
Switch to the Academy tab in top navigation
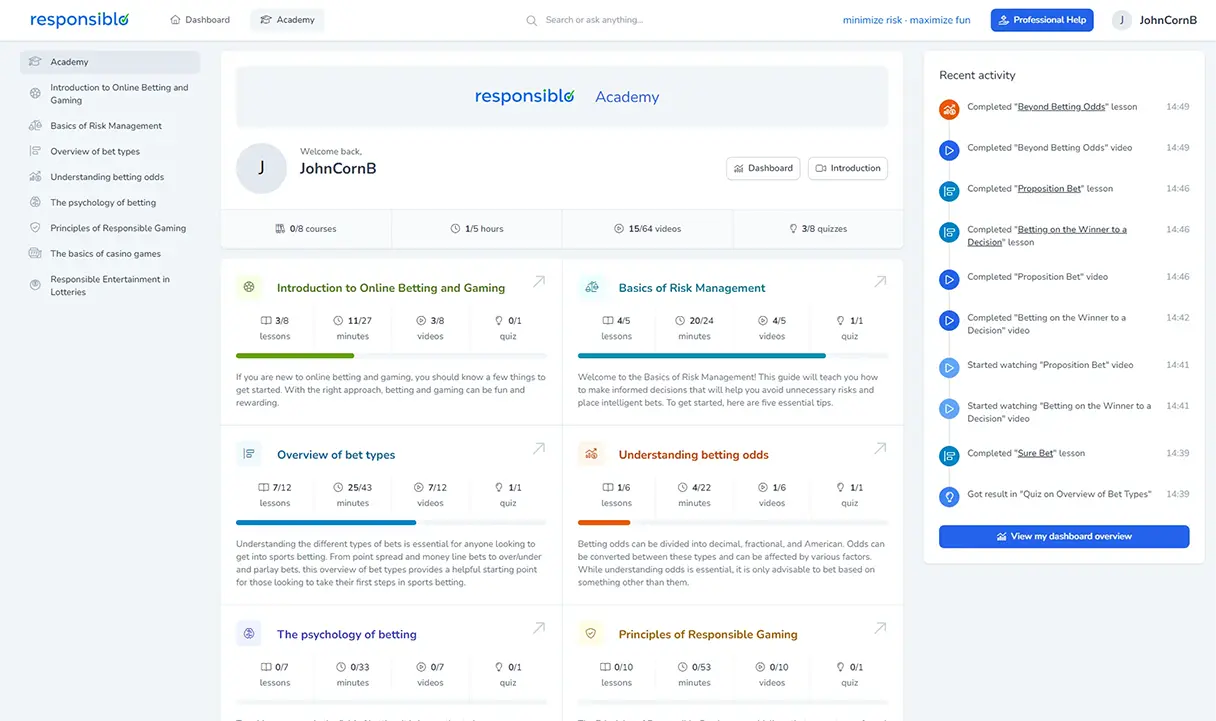pyautogui.click(x=287, y=19)
